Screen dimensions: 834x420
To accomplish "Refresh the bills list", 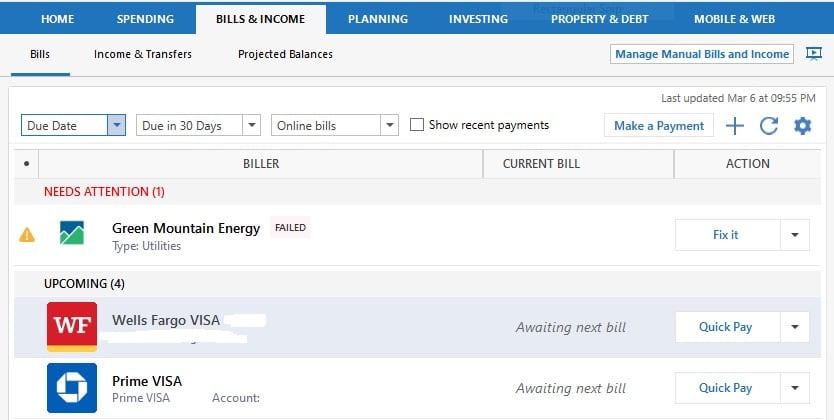I will pos(768,126).
